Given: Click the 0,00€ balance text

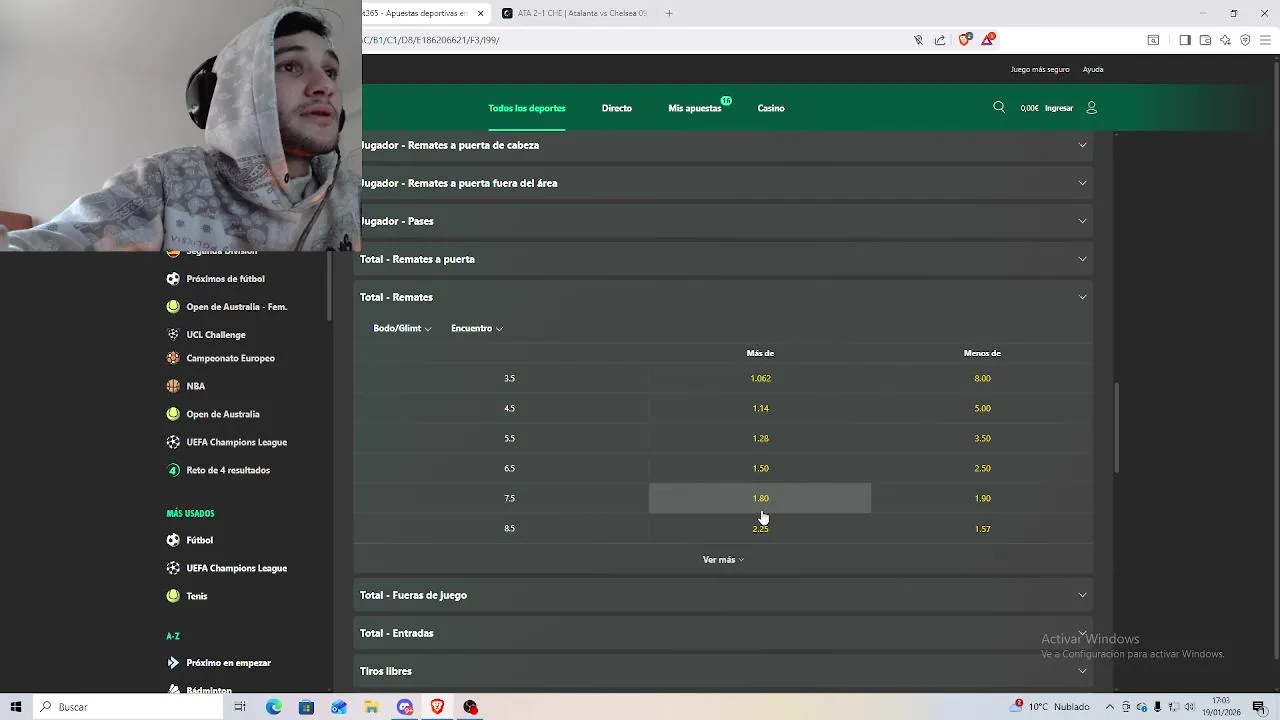Looking at the screenshot, I should click(x=1029, y=108).
